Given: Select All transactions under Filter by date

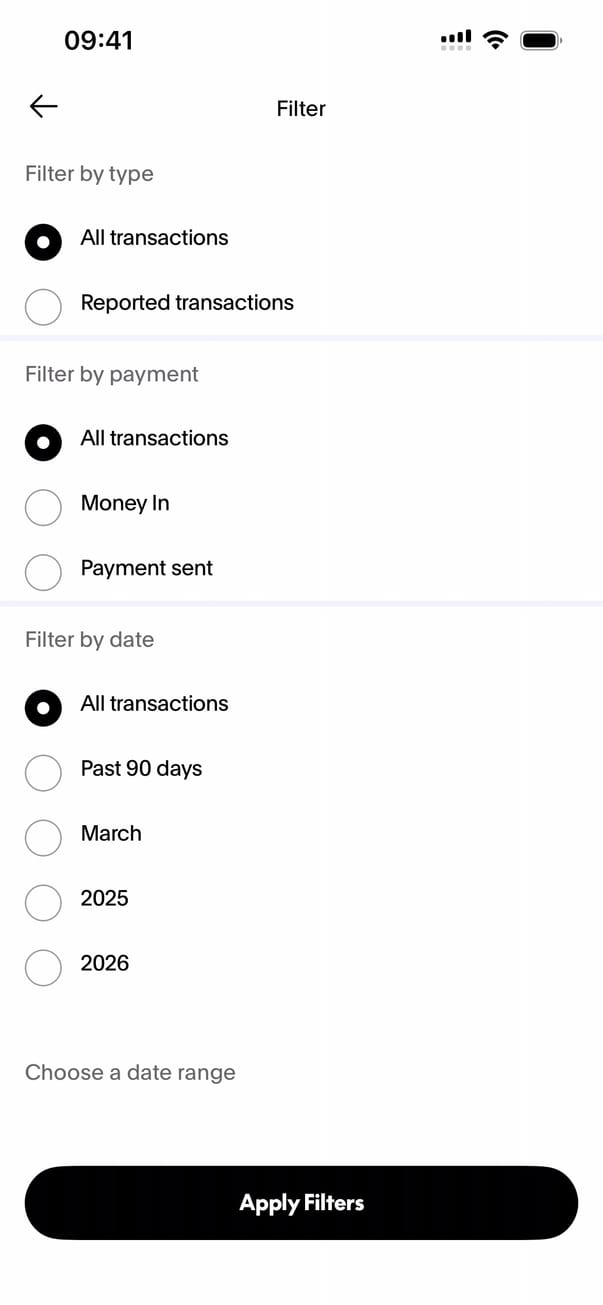Looking at the screenshot, I should point(43,706).
